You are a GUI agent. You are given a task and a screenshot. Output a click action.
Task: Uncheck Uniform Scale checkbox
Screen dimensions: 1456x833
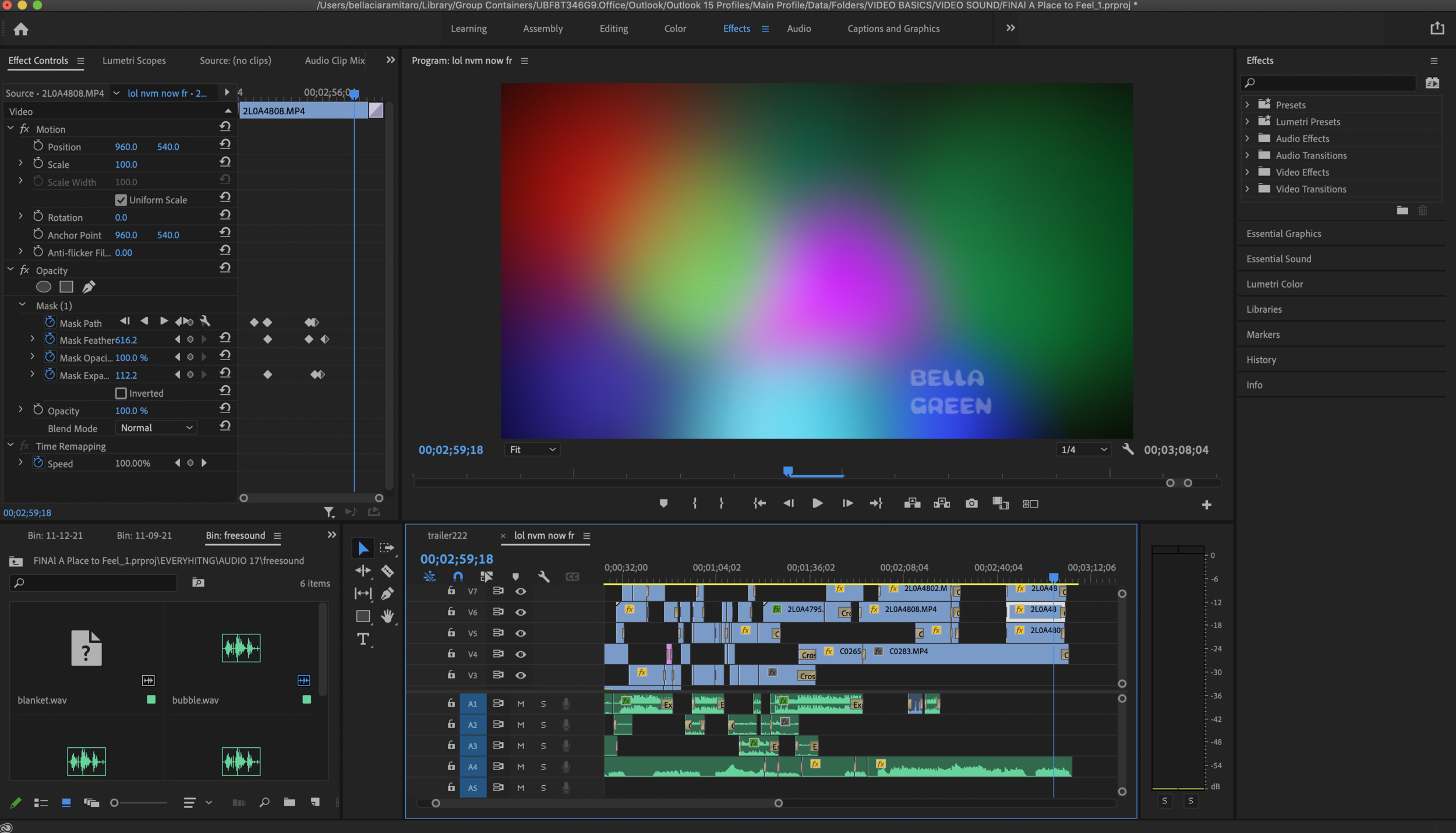coord(121,200)
